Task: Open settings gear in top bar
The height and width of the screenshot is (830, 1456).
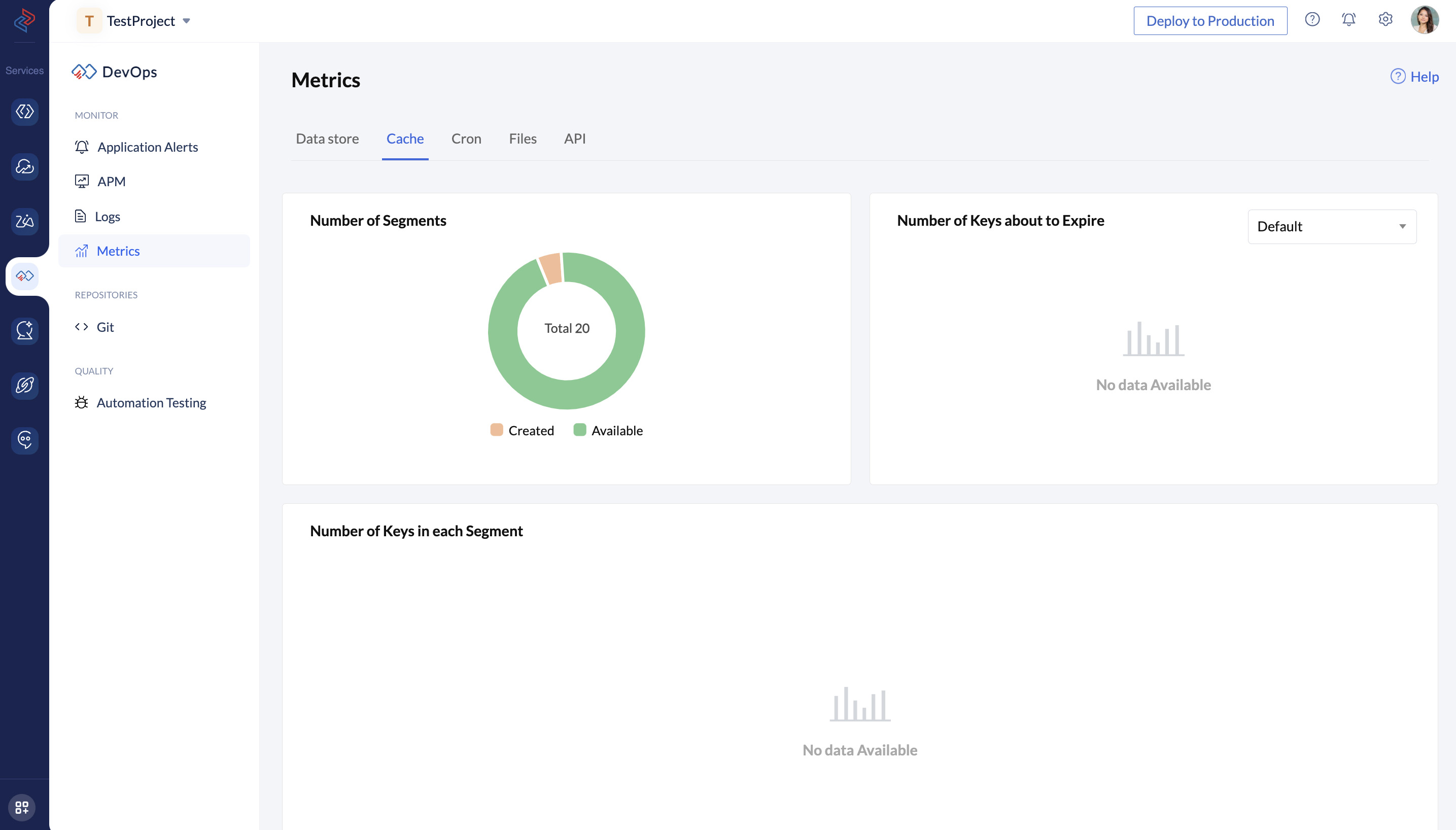Action: pyautogui.click(x=1385, y=20)
